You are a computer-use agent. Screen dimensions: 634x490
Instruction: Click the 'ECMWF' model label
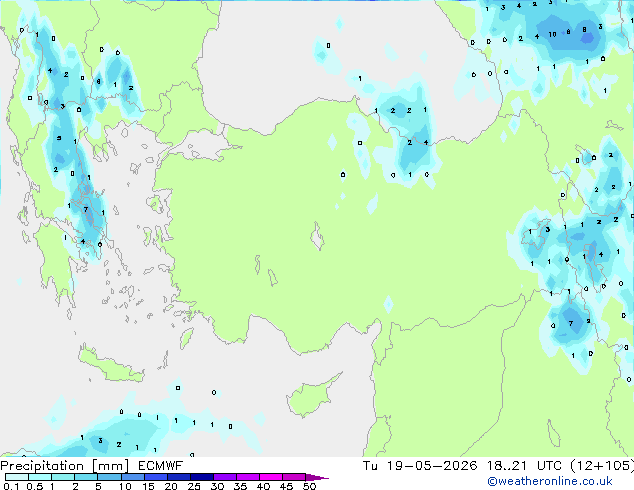[161, 466]
